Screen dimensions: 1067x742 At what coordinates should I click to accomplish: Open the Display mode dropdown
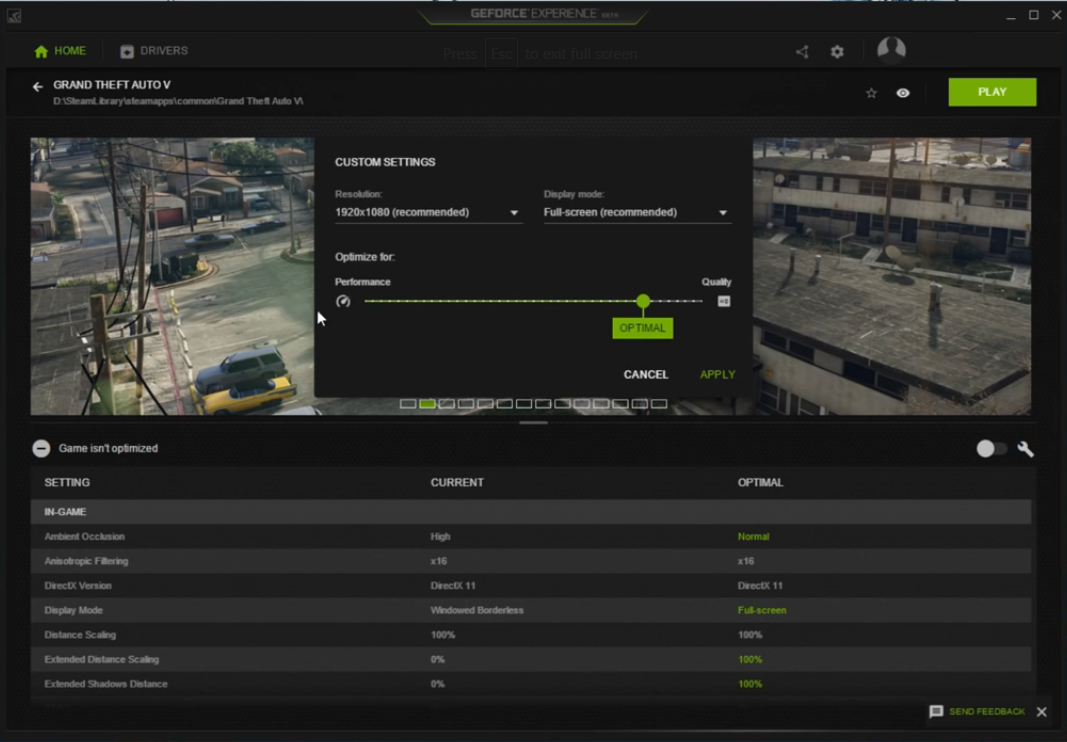637,212
